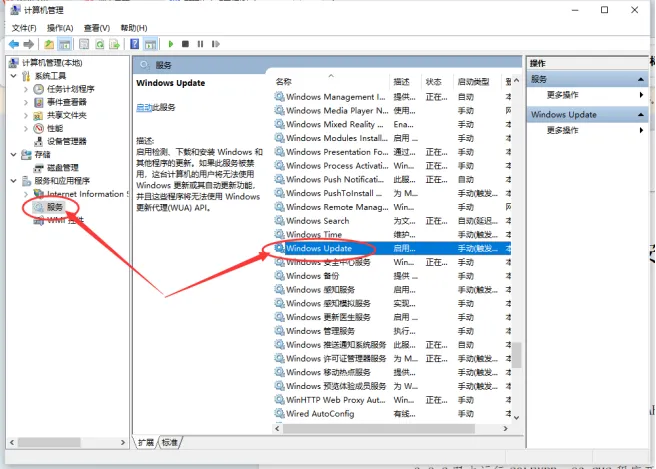Expand the Internet Information node arrow

click(26, 194)
